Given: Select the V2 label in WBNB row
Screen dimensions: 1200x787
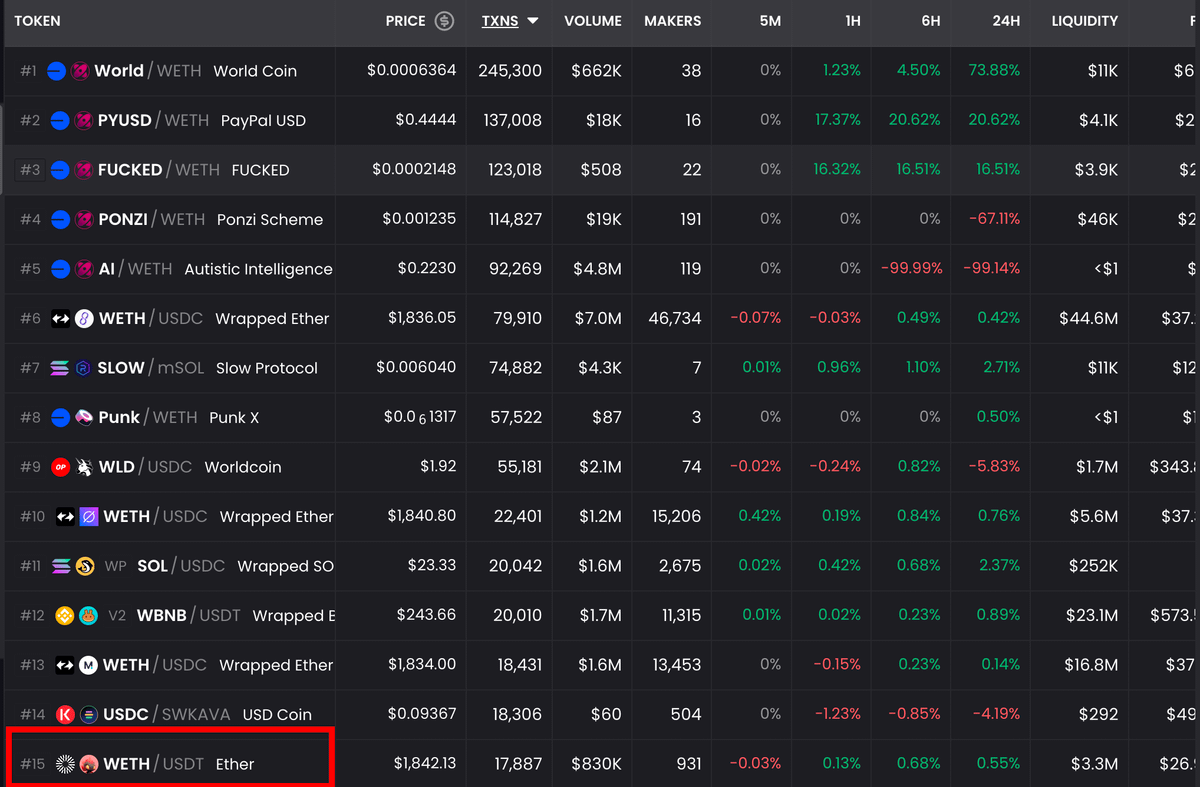Looking at the screenshot, I should click(118, 615).
